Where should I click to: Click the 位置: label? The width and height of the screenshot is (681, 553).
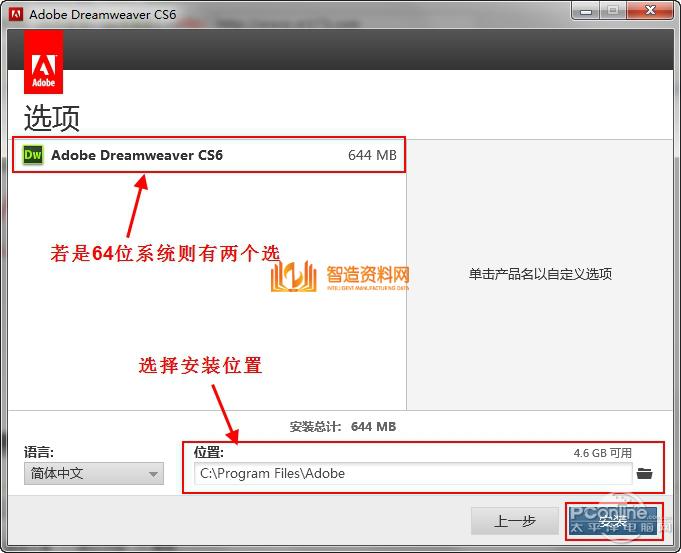tap(208, 452)
